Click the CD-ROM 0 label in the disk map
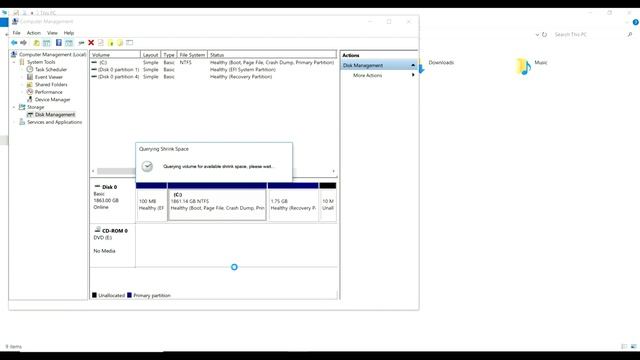Image resolution: width=640 pixels, height=360 pixels. 115,231
